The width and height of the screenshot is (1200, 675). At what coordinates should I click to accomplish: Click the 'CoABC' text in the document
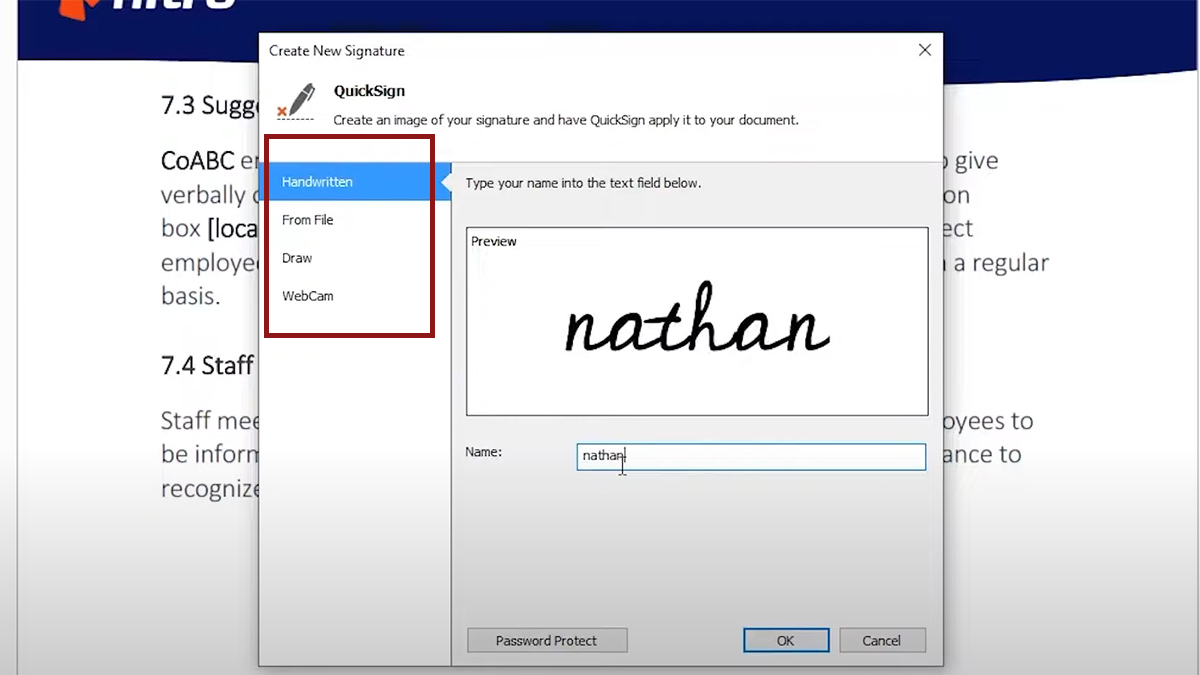(x=198, y=161)
